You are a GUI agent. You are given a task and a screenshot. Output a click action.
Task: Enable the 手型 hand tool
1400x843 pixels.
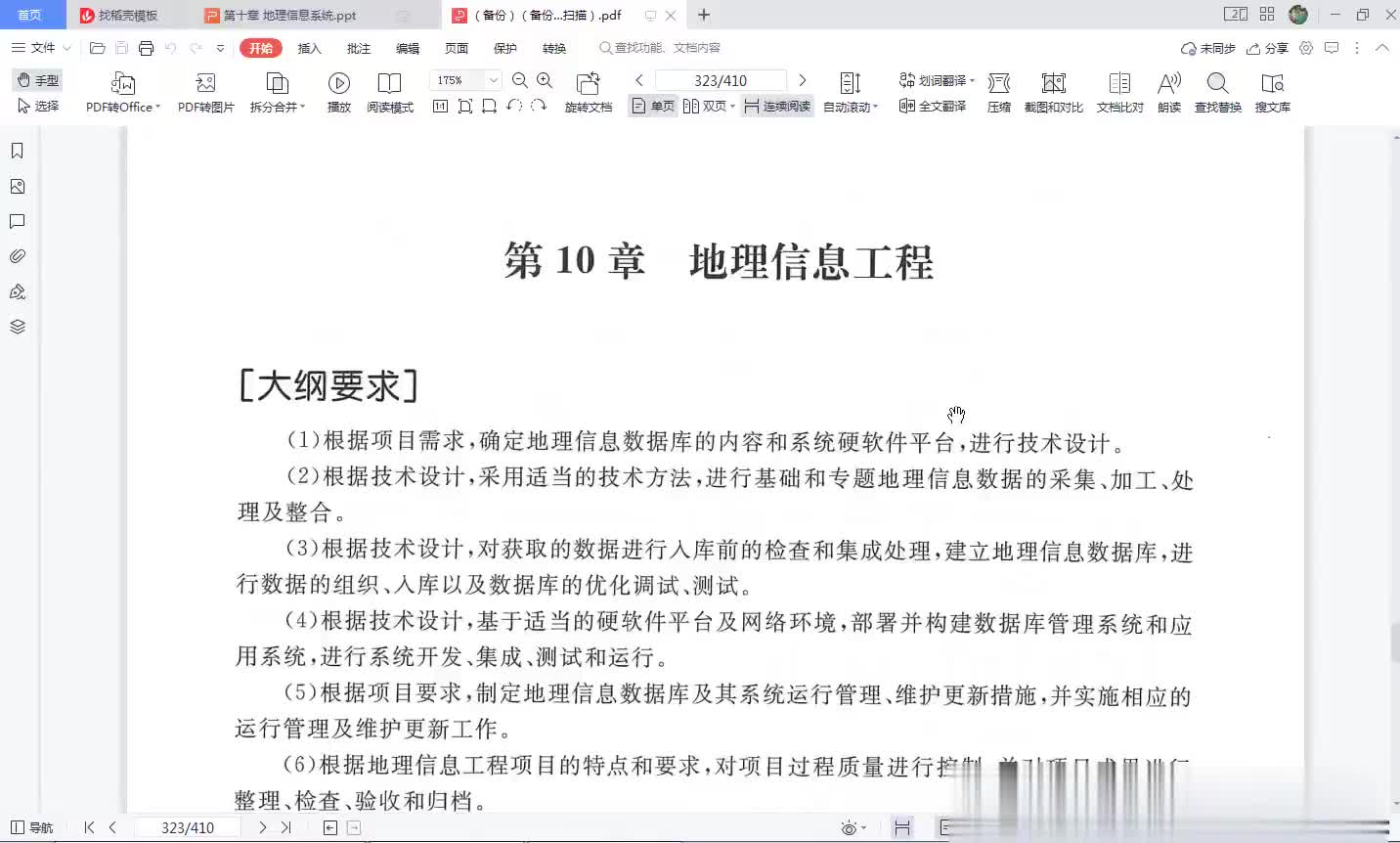coord(38,80)
